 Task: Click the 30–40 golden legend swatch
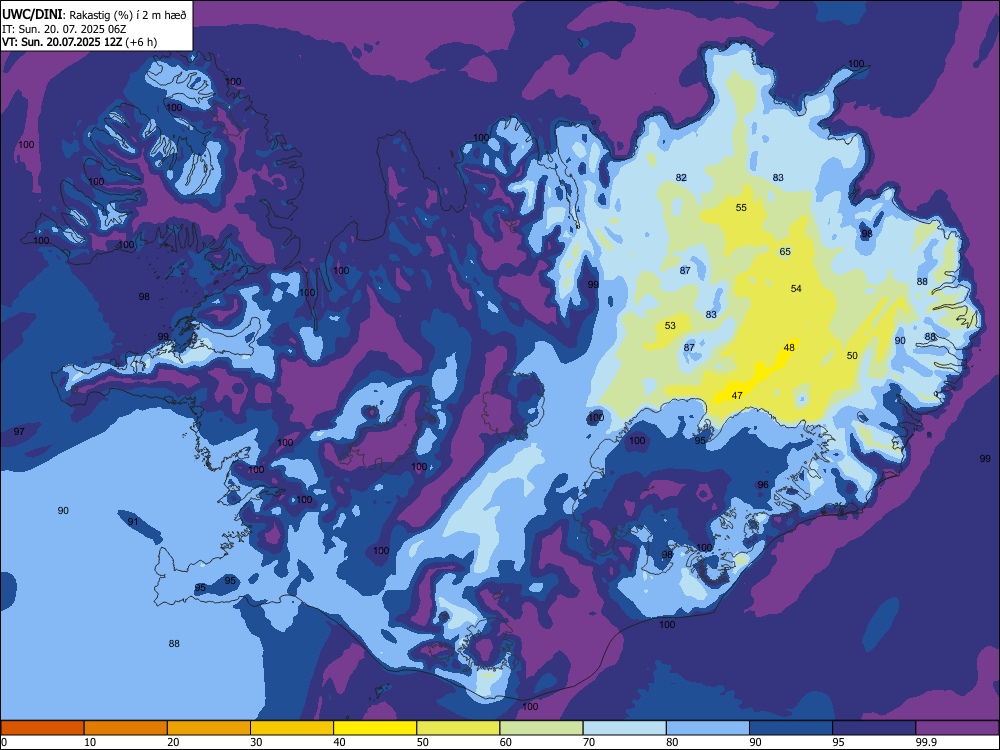(x=292, y=728)
